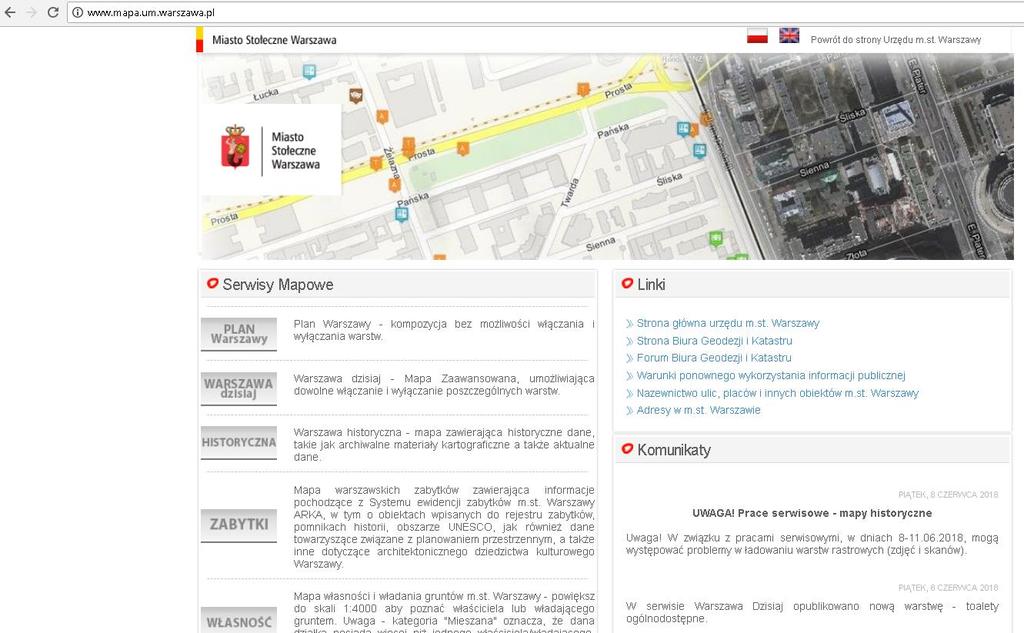Click the Komunikaty section heading

tap(674, 450)
